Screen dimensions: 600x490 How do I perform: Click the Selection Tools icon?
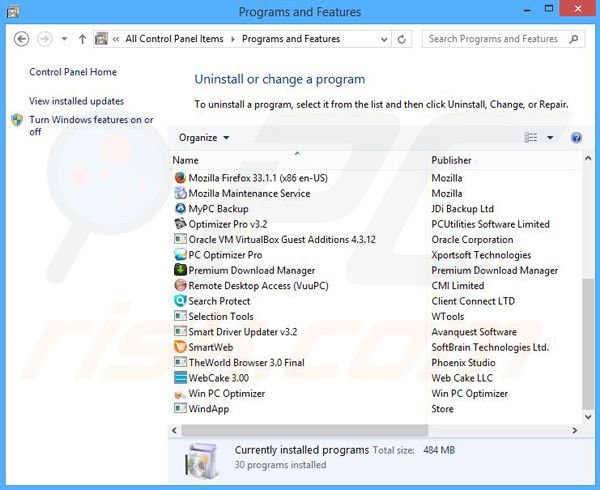(180, 316)
